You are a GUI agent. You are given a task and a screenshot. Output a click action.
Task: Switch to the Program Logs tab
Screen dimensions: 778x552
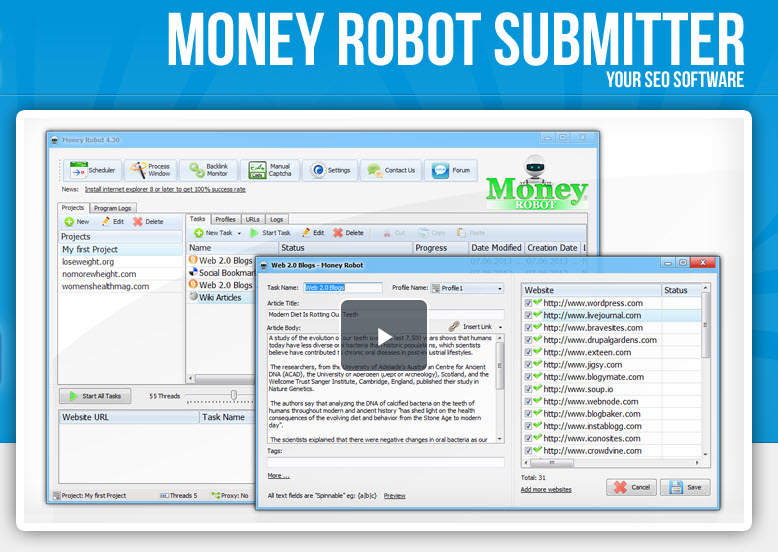click(113, 208)
